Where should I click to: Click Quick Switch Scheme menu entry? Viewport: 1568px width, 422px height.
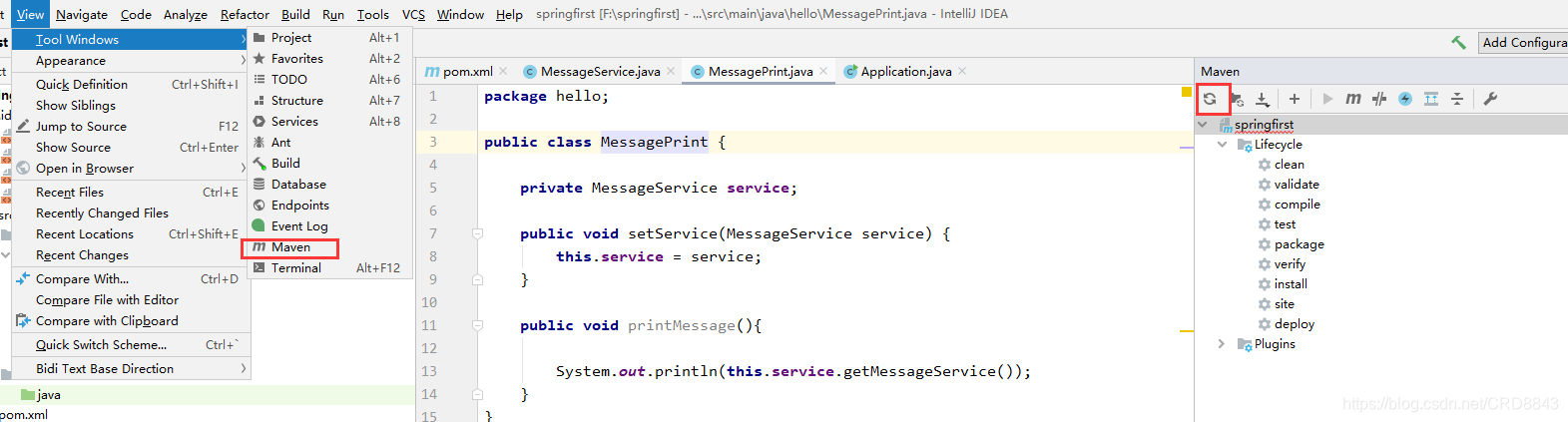point(130,345)
